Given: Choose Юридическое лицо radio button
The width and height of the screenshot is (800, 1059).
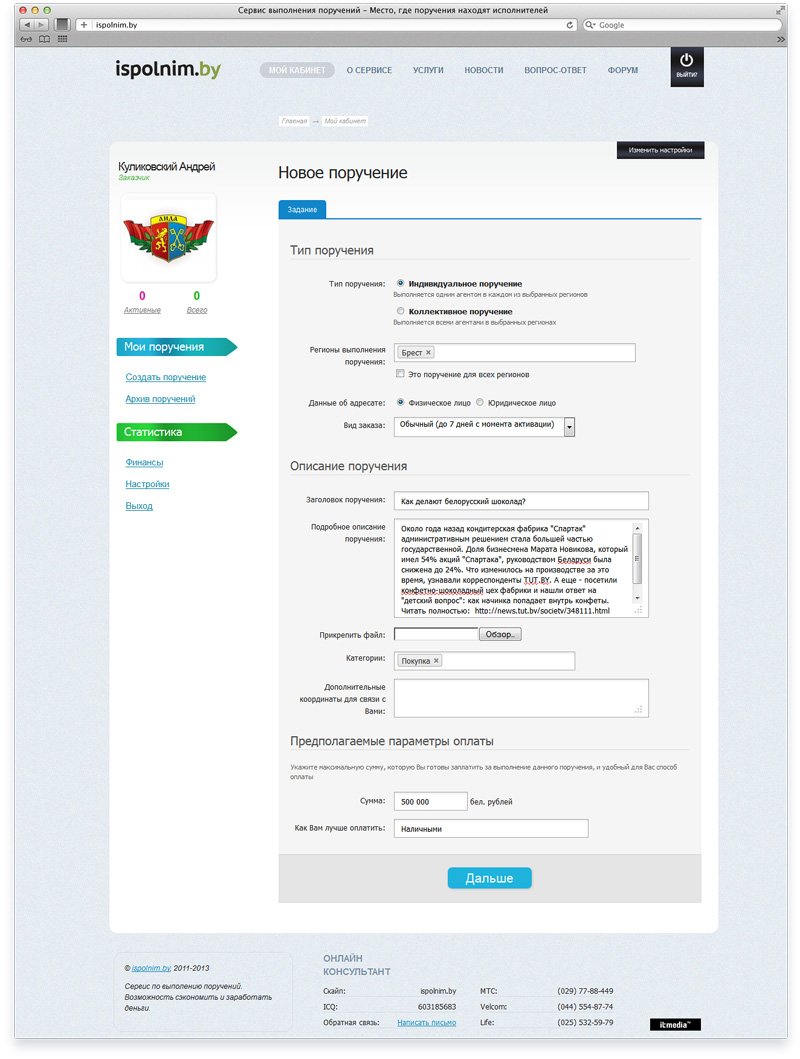Looking at the screenshot, I should click(480, 403).
